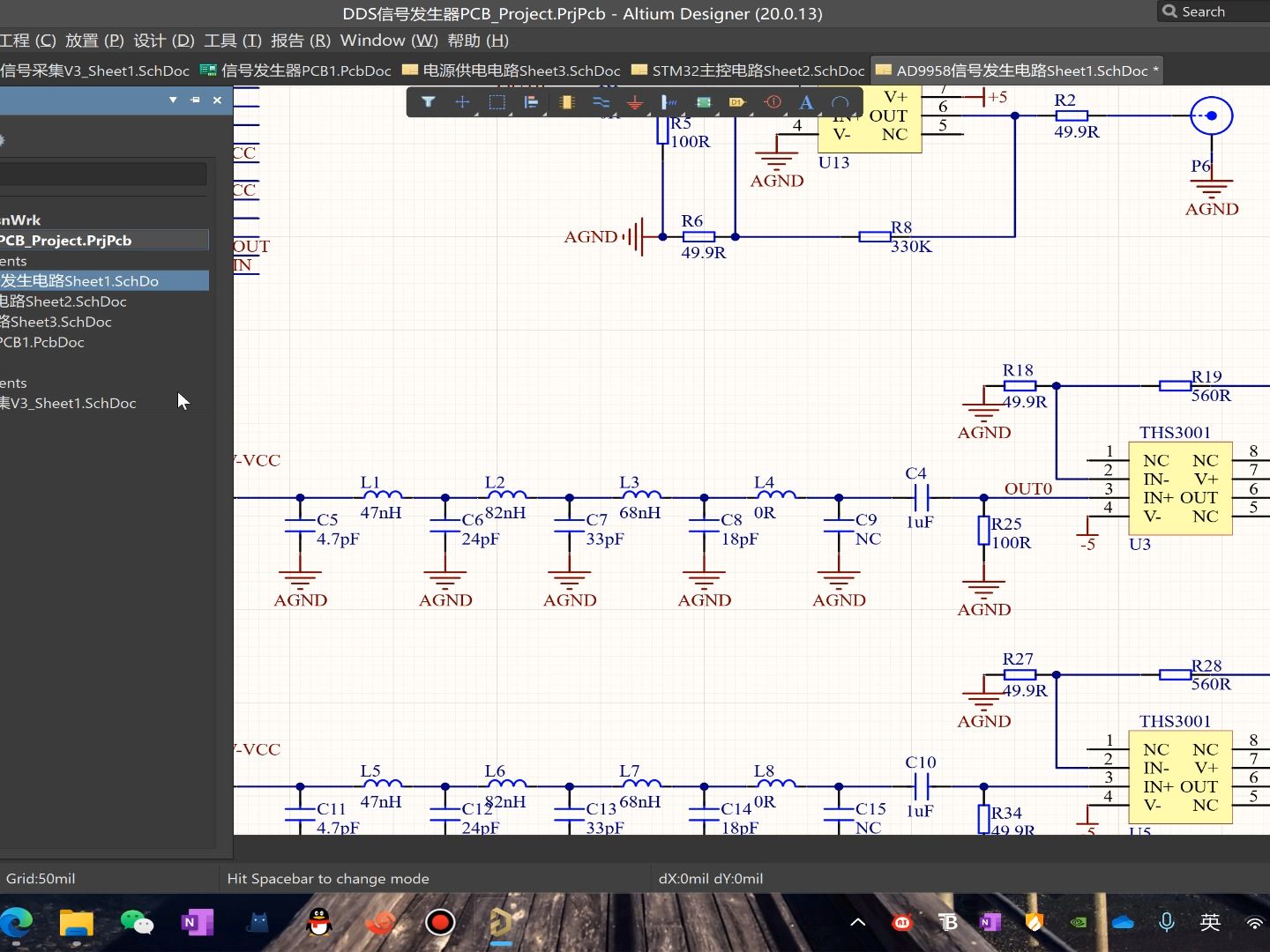The width and height of the screenshot is (1270, 952).
Task: Switch to STM32主控电路Sheet2.SchDoc tab
Action: click(748, 71)
